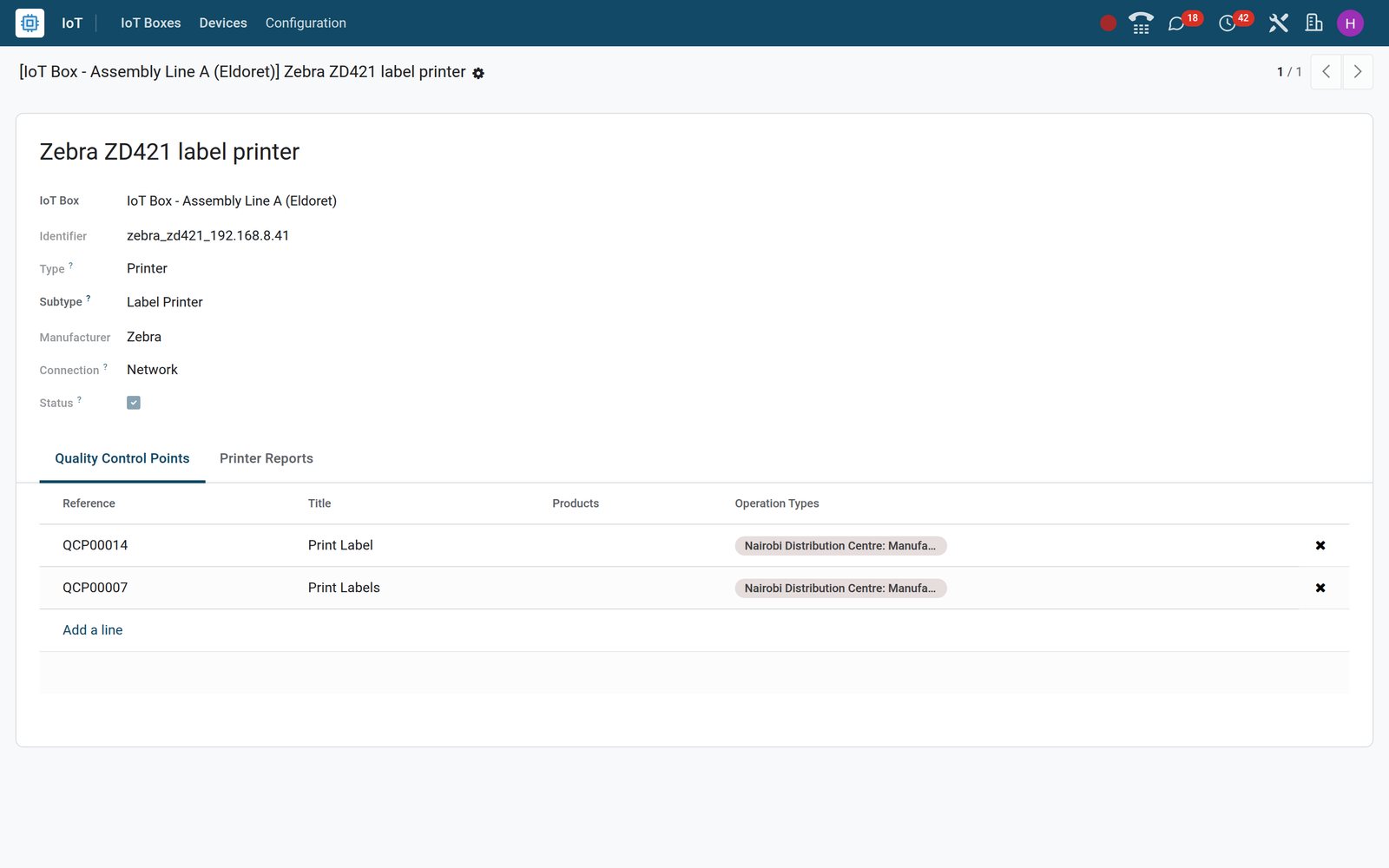Screen dimensions: 1389x868
Task: Switch to the Printer Reports tab
Action: coord(267,458)
